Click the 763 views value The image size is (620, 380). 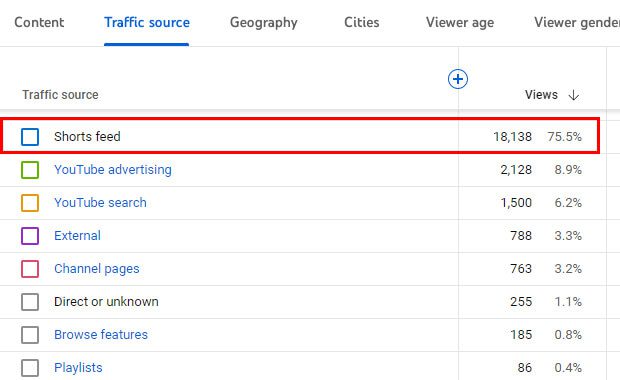(x=521, y=269)
